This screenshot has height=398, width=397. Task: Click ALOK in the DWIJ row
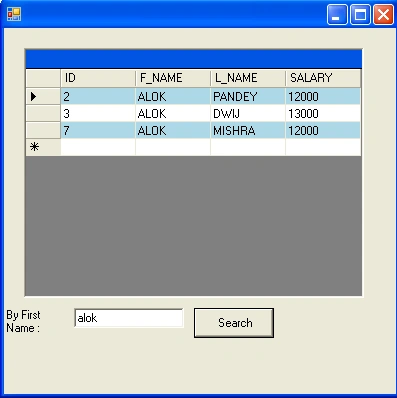173,114
